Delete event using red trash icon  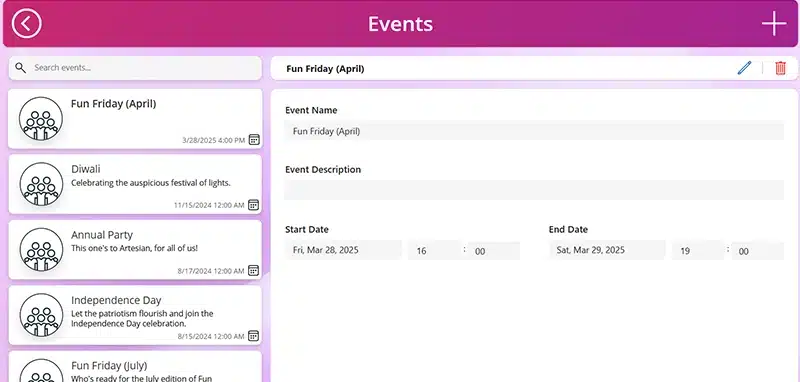point(780,68)
